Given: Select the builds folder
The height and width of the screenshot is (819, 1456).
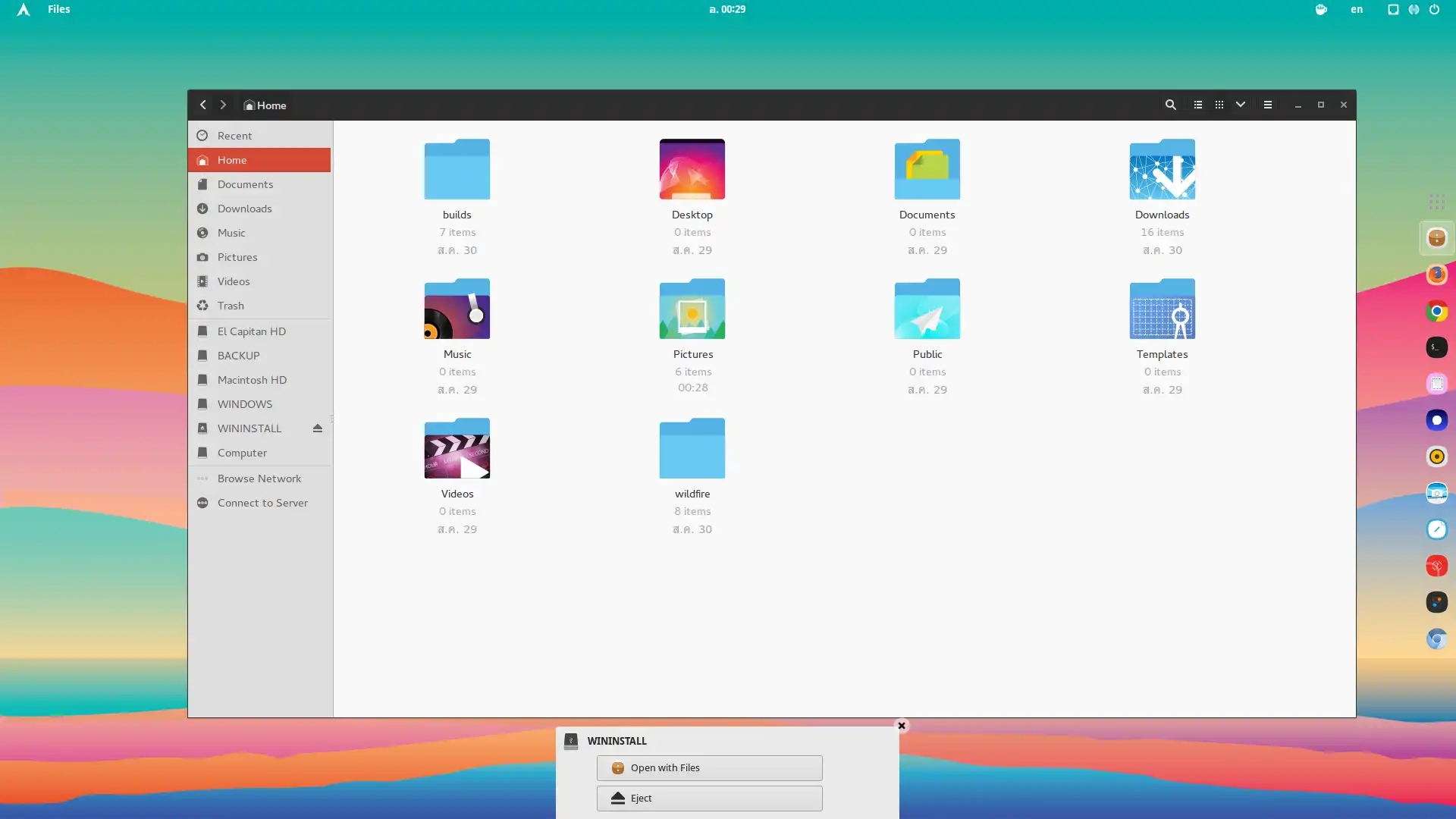Looking at the screenshot, I should click(x=457, y=169).
